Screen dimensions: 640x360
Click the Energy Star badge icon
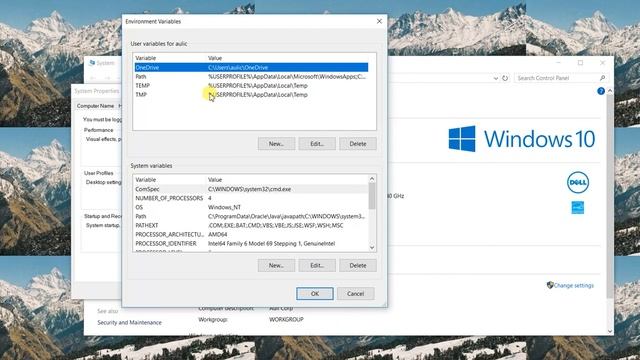click(578, 207)
